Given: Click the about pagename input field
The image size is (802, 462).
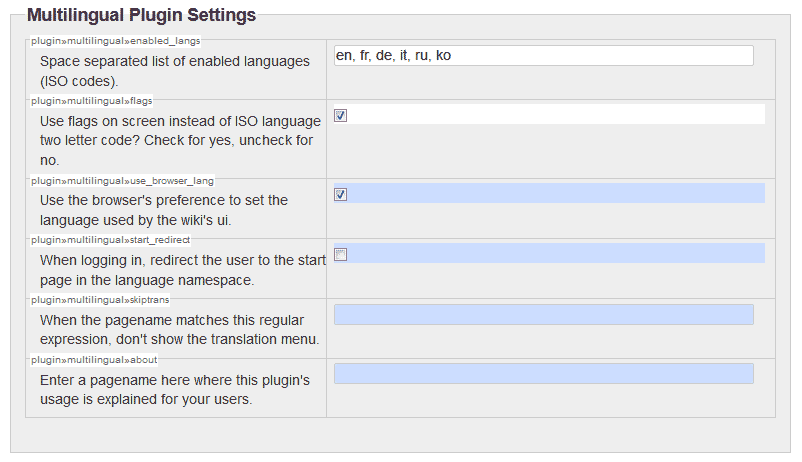Looking at the screenshot, I should (543, 374).
